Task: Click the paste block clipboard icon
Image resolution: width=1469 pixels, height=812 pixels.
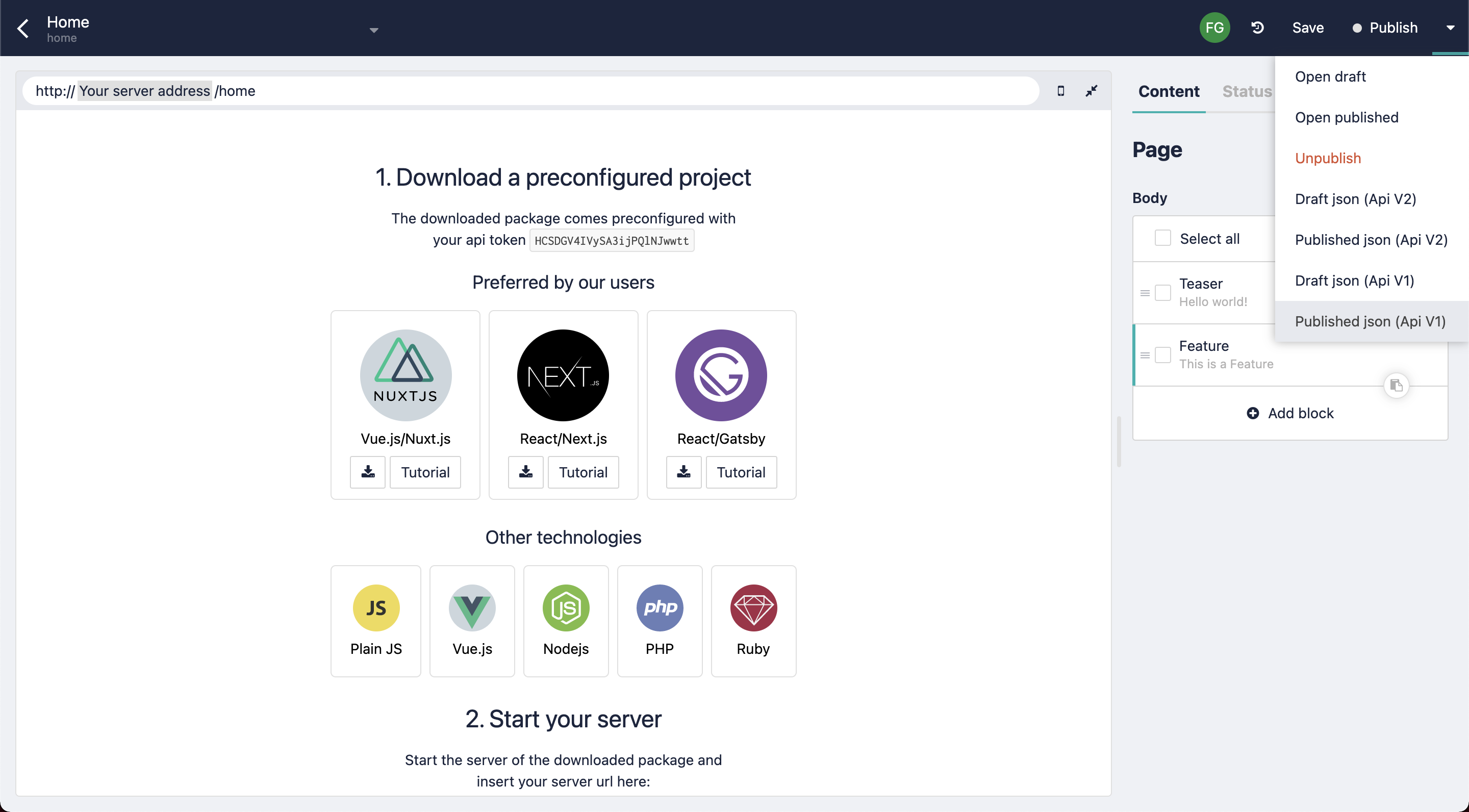Action: point(1397,386)
